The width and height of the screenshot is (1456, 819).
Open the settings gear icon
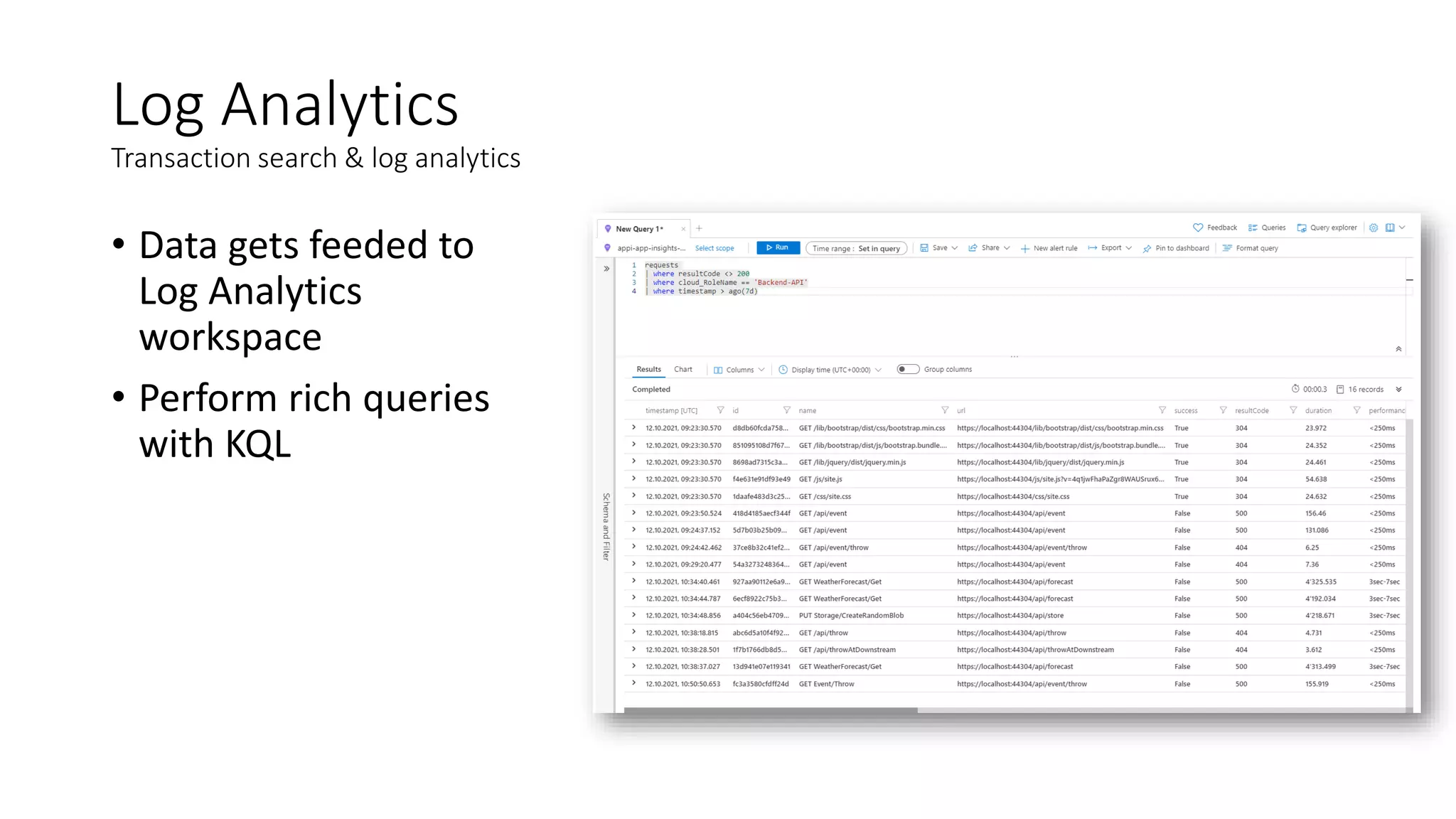pyautogui.click(x=1374, y=228)
